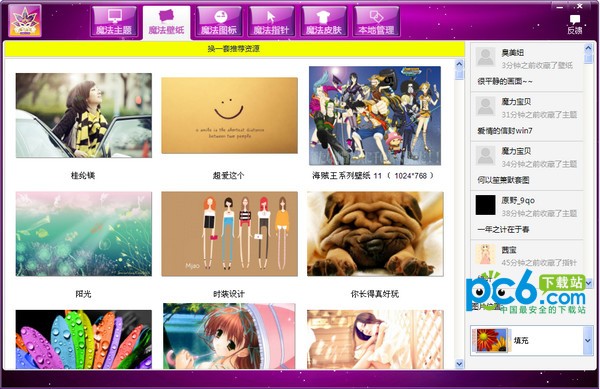Image resolution: width=600 pixels, height=389 pixels.
Task: Click the 一年之计在于春 theme link
Action: [503, 229]
